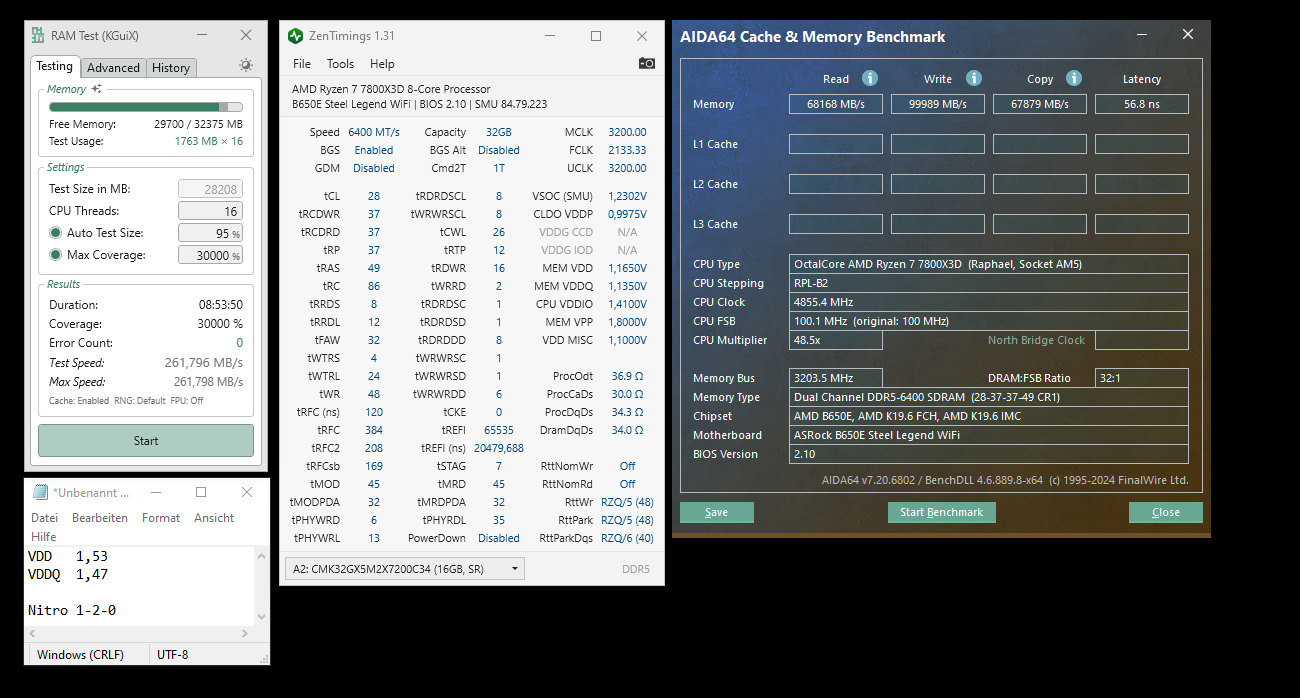Open Notepad Datei menu
Viewport: 1300px width, 698px height.
[x=45, y=518]
